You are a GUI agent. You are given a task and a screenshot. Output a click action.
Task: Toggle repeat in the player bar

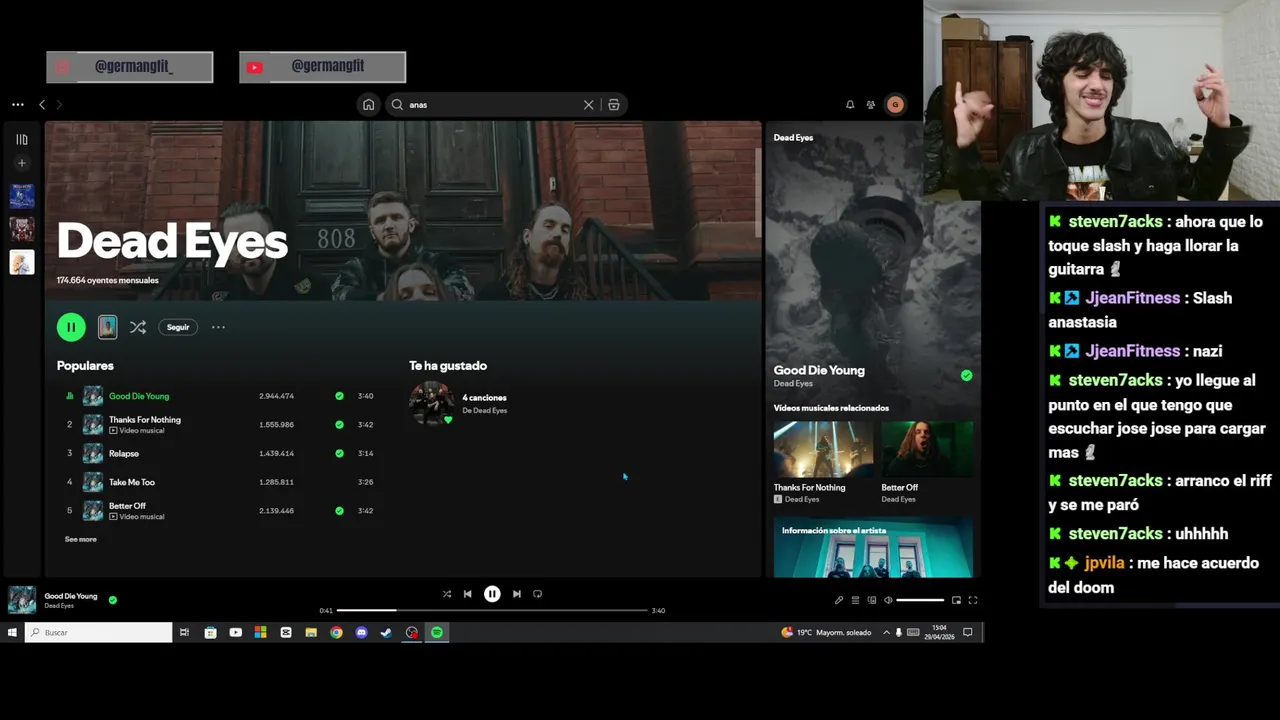click(538, 594)
